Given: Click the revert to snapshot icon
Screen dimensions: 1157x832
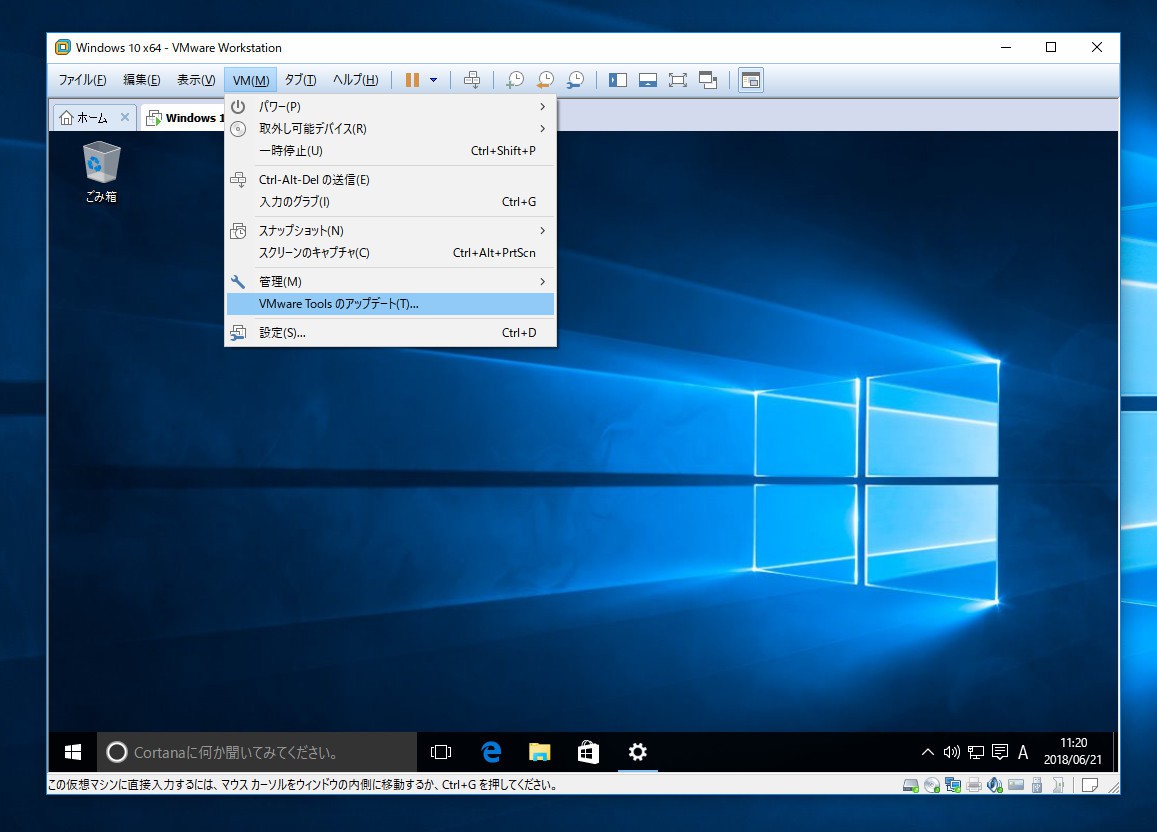Looking at the screenshot, I should coord(545,80).
